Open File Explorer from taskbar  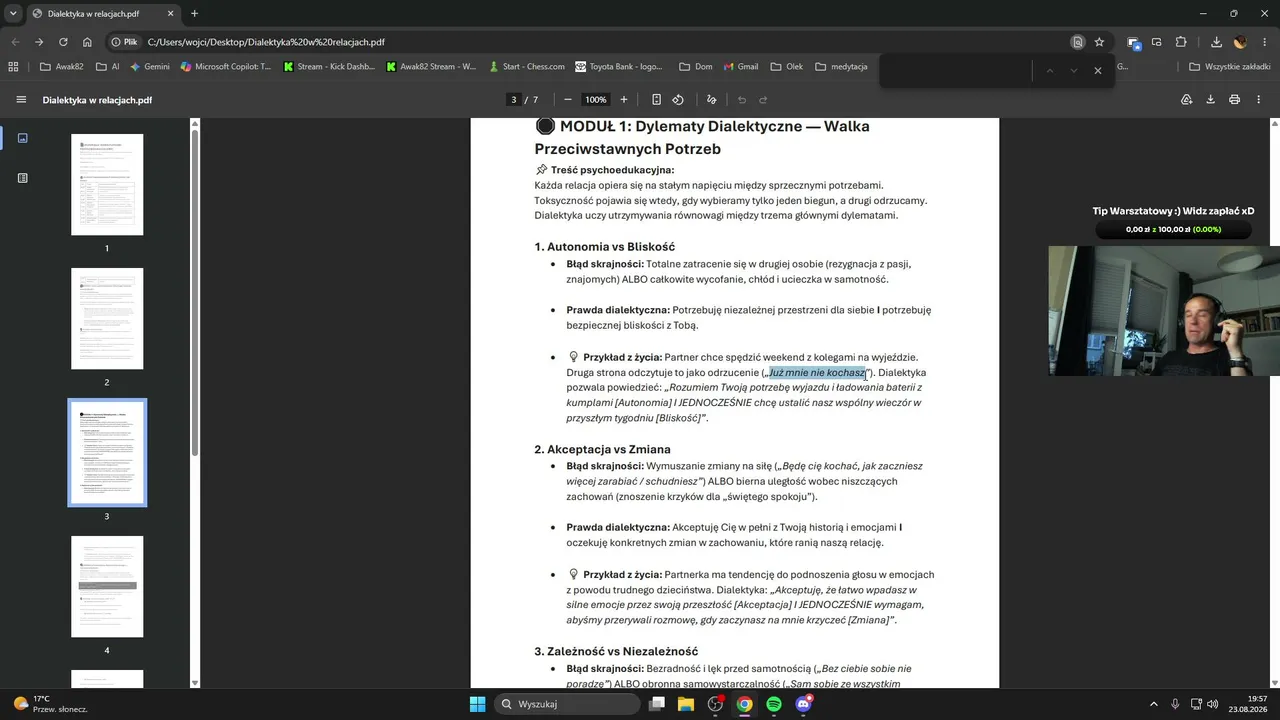point(686,704)
